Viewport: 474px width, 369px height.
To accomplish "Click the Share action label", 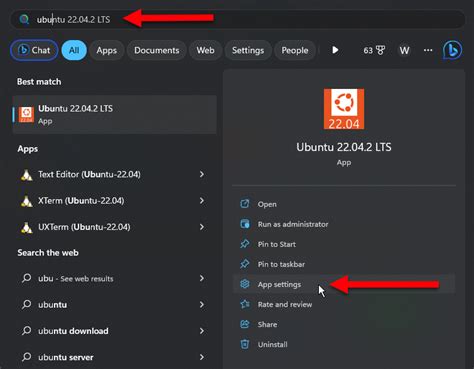I will point(267,324).
